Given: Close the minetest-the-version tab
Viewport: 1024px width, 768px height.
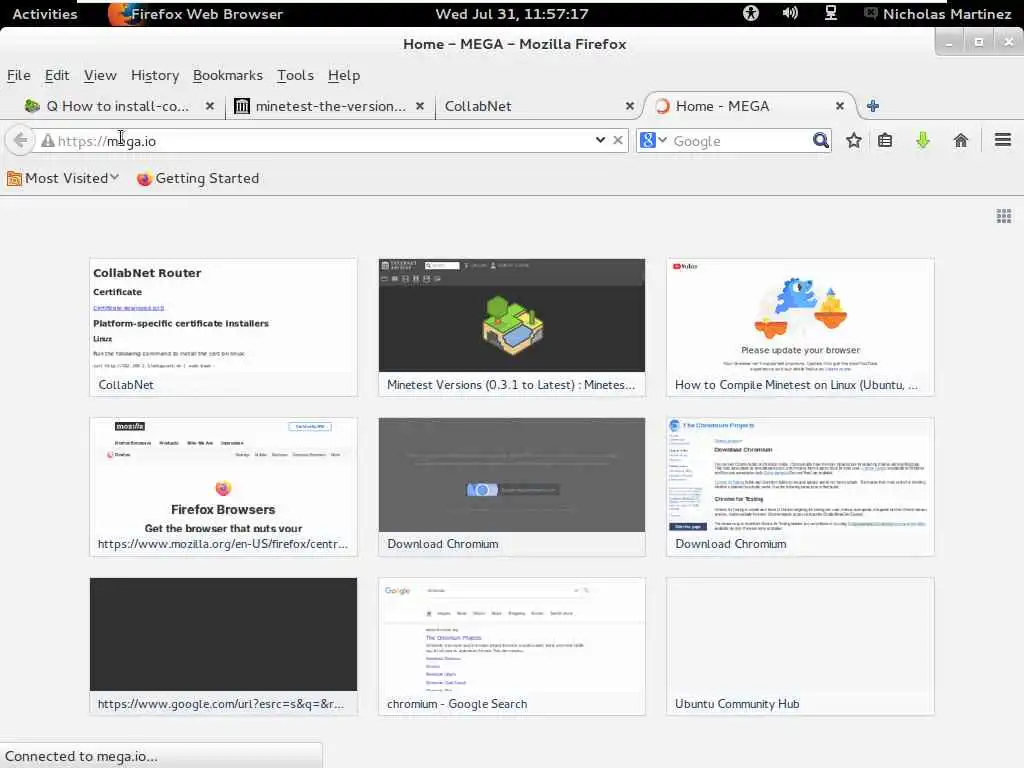Looking at the screenshot, I should pos(419,106).
